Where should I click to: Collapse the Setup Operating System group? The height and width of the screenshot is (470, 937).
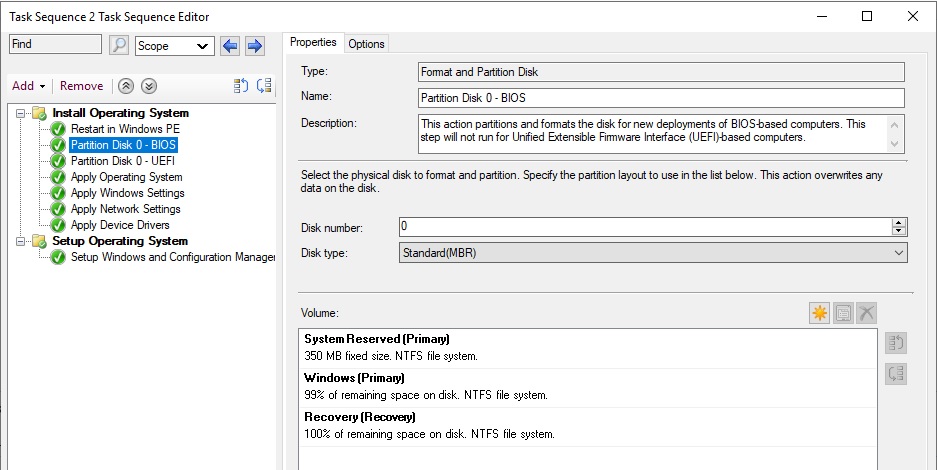[22, 241]
